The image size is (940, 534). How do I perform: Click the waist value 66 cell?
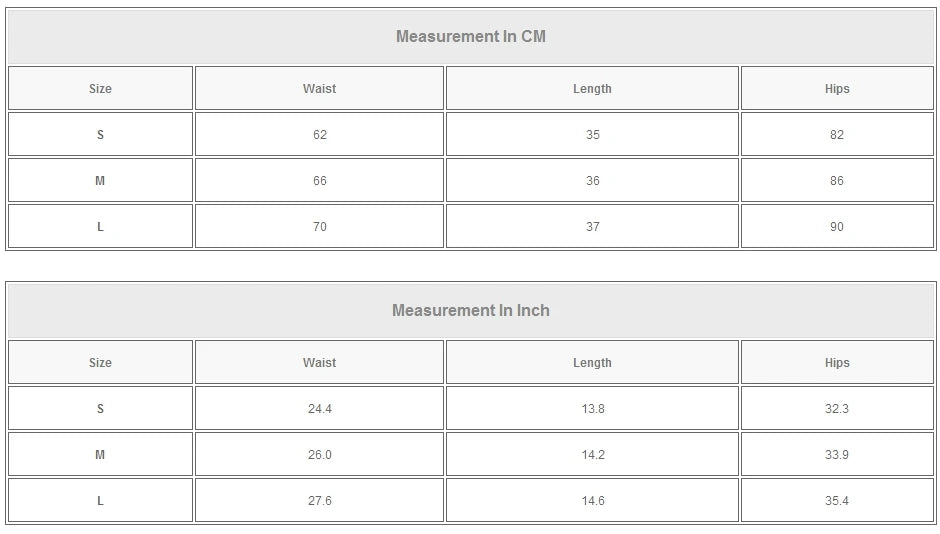tap(319, 181)
